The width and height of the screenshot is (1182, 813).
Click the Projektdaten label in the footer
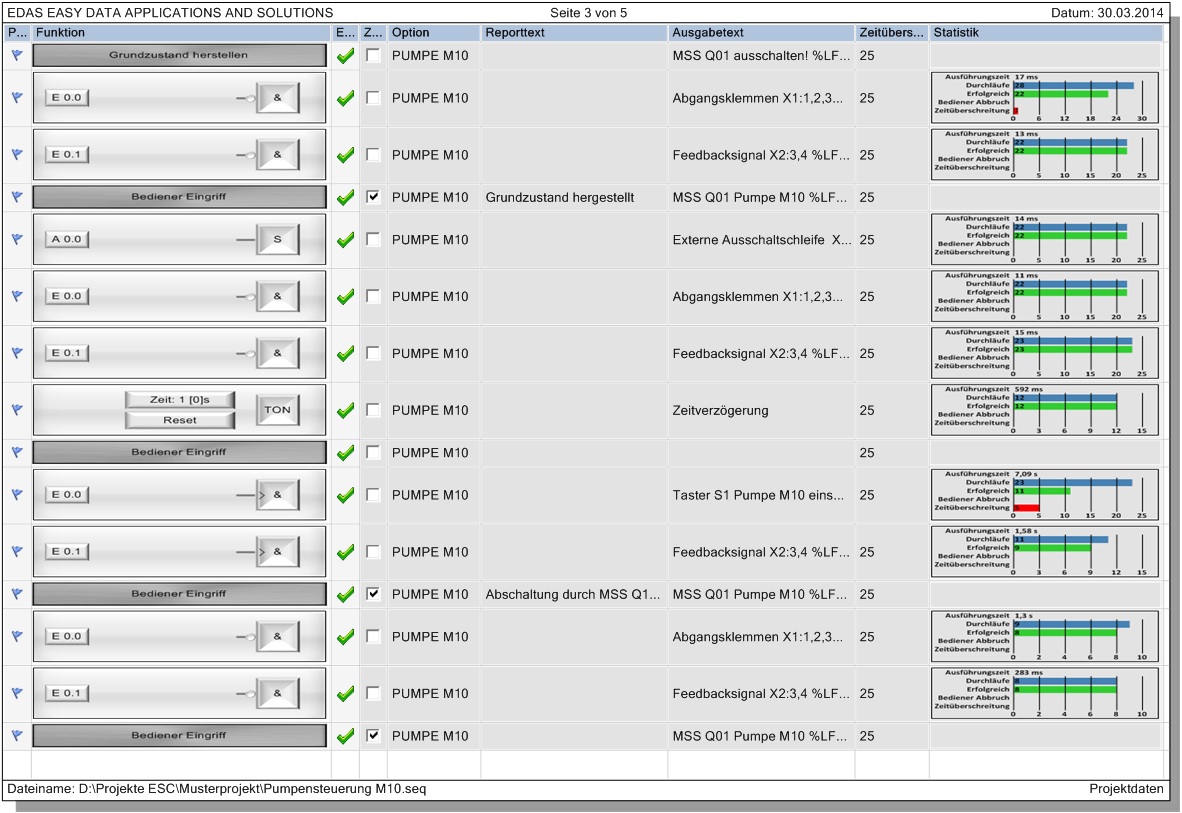(1126, 789)
